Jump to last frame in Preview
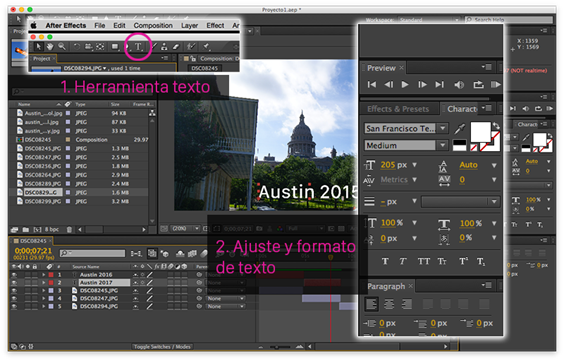This screenshot has width=564, height=361. point(439,84)
